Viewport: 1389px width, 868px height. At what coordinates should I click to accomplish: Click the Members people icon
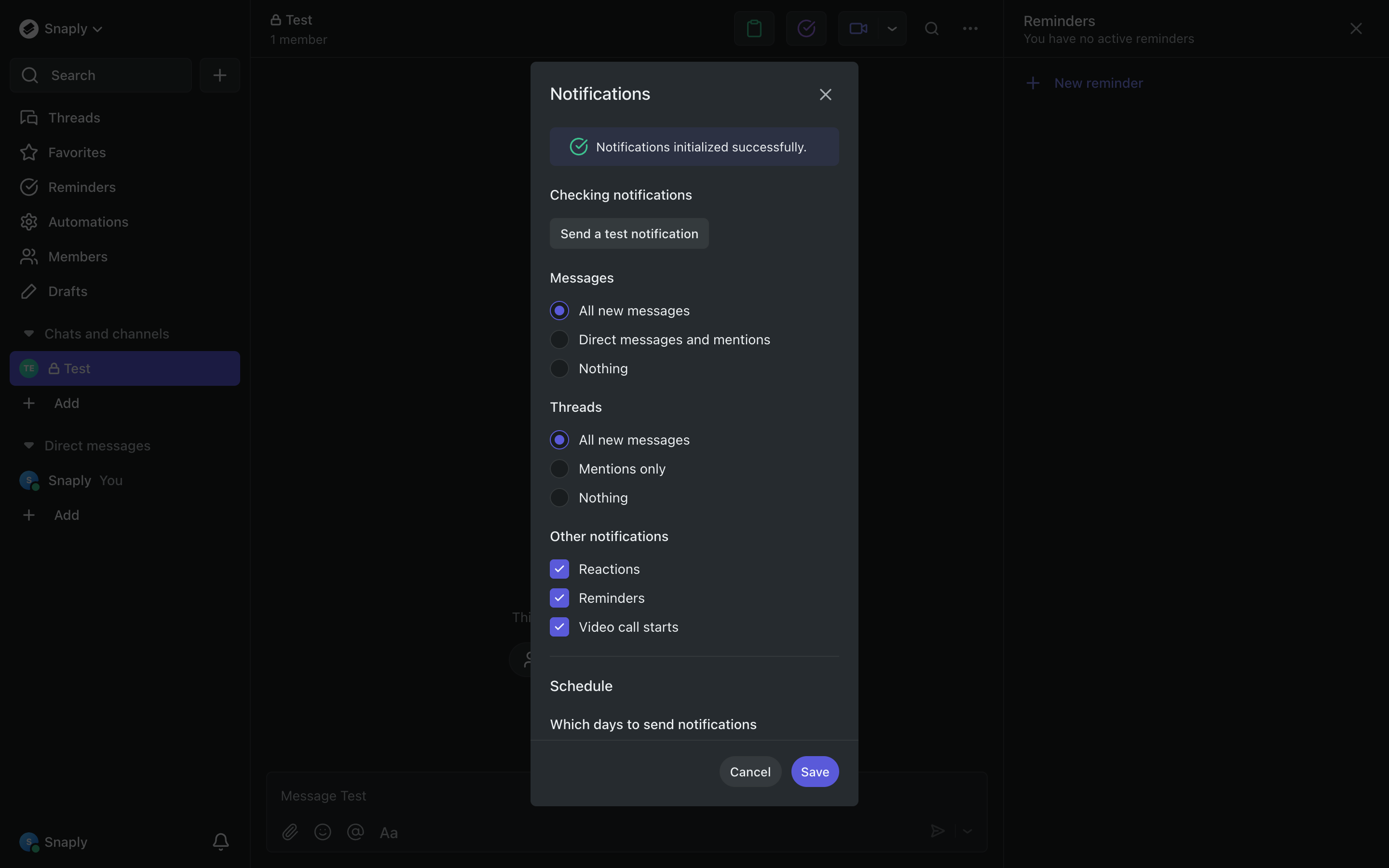pyautogui.click(x=29, y=257)
